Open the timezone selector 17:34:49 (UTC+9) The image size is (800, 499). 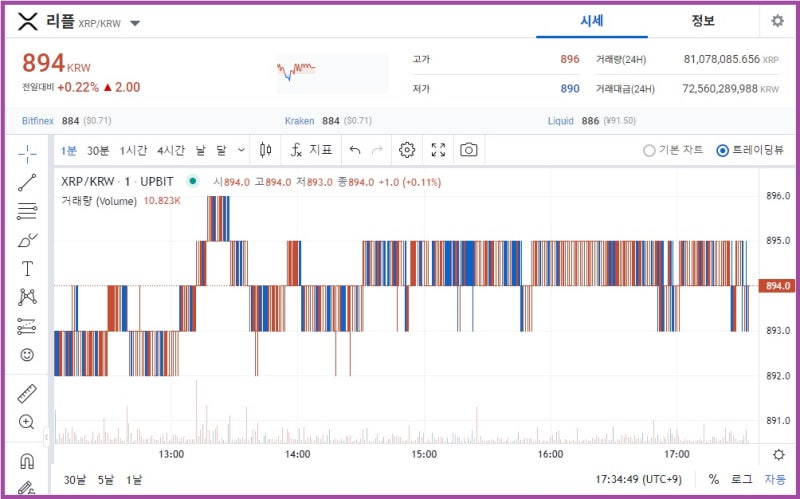point(638,479)
